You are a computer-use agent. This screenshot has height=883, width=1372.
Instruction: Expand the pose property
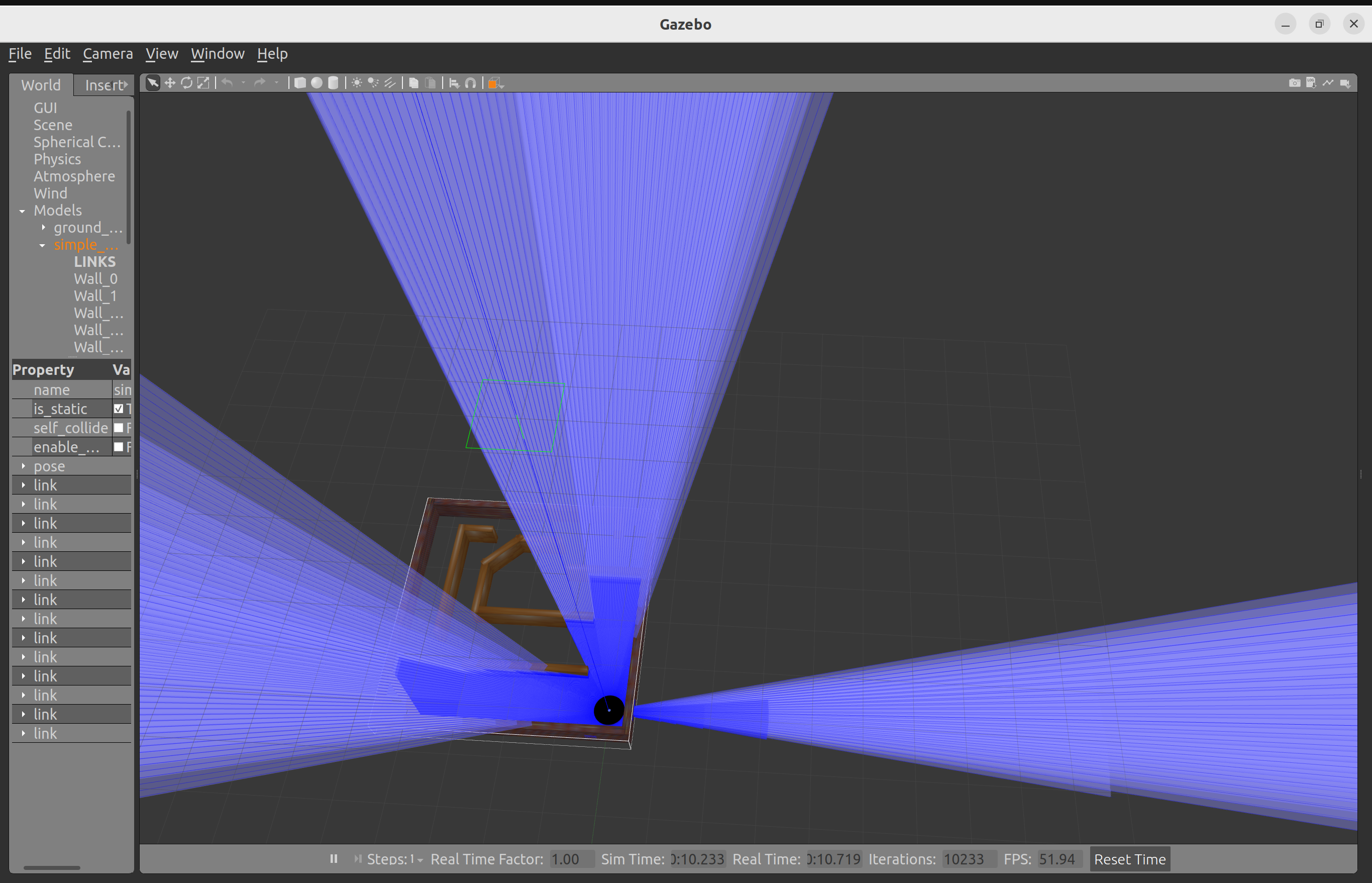(x=24, y=466)
